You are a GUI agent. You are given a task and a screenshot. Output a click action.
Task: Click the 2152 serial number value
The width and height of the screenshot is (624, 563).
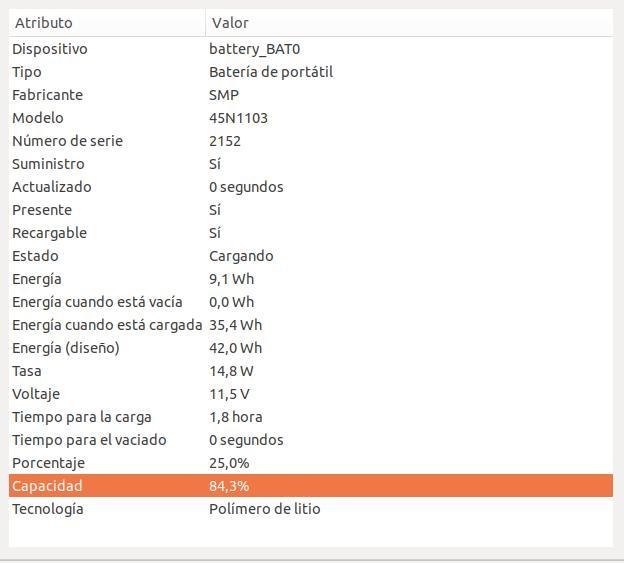225,141
